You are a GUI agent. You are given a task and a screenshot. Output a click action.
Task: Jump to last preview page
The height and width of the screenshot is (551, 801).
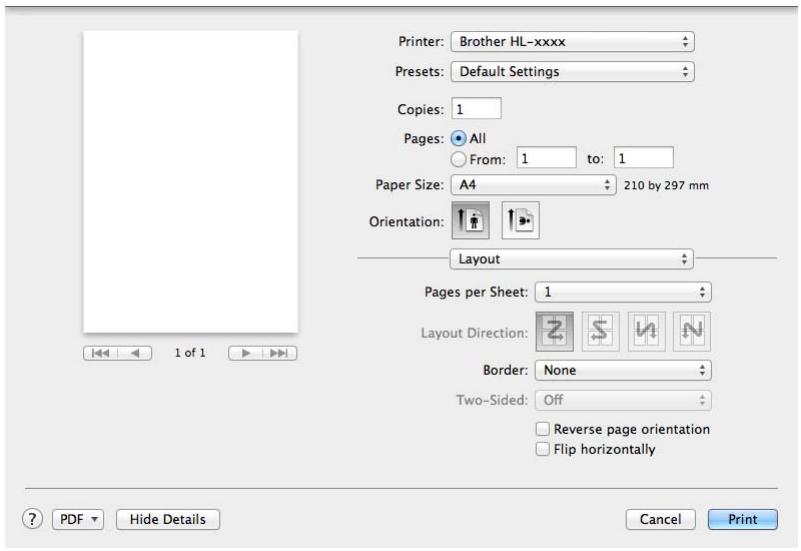[x=279, y=353]
